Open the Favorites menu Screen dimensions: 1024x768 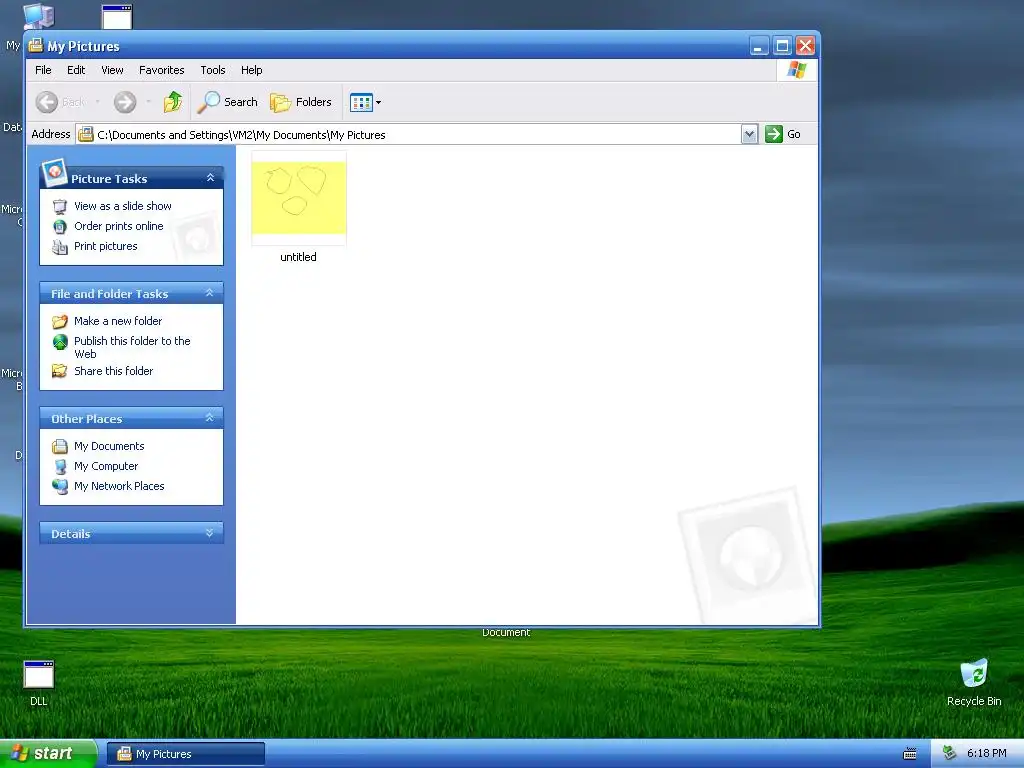(161, 70)
